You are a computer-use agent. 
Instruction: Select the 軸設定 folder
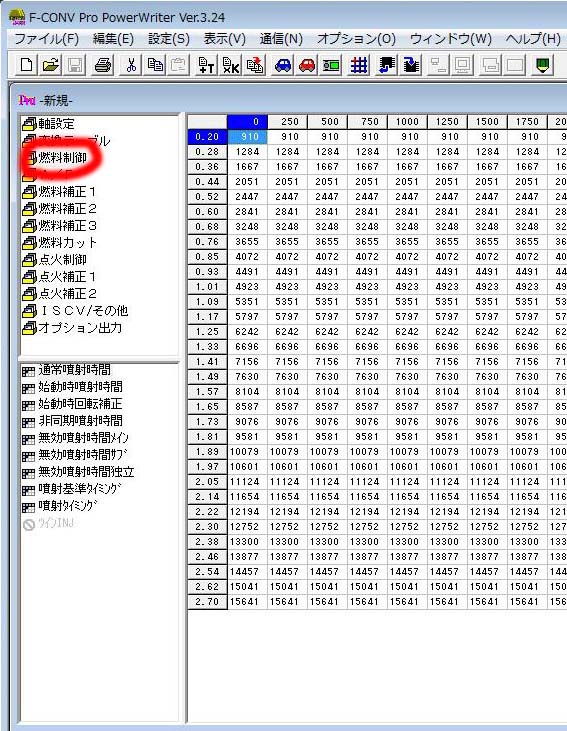click(48, 124)
